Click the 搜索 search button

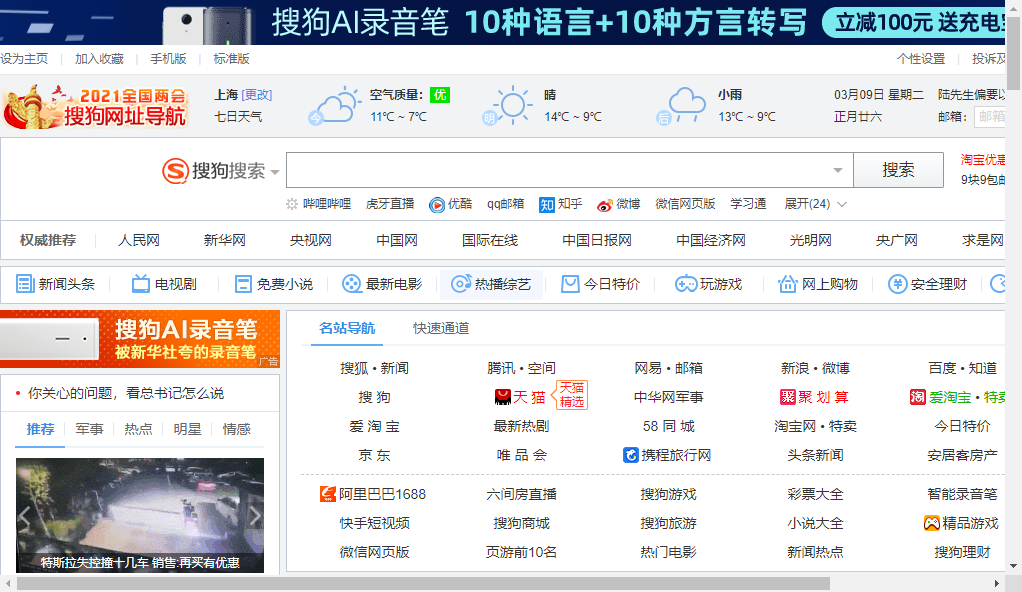[x=898, y=170]
